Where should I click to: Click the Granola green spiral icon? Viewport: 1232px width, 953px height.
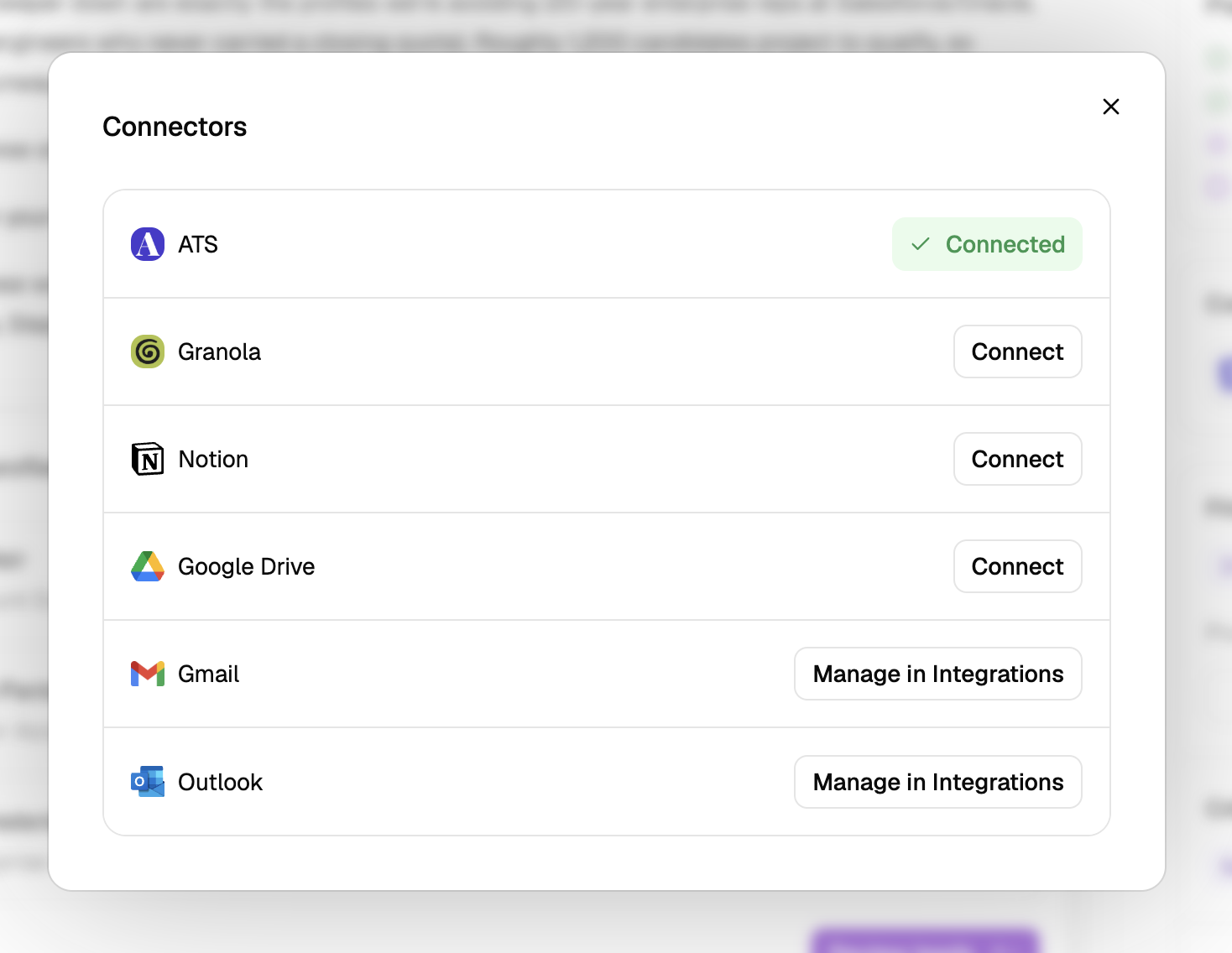click(148, 352)
